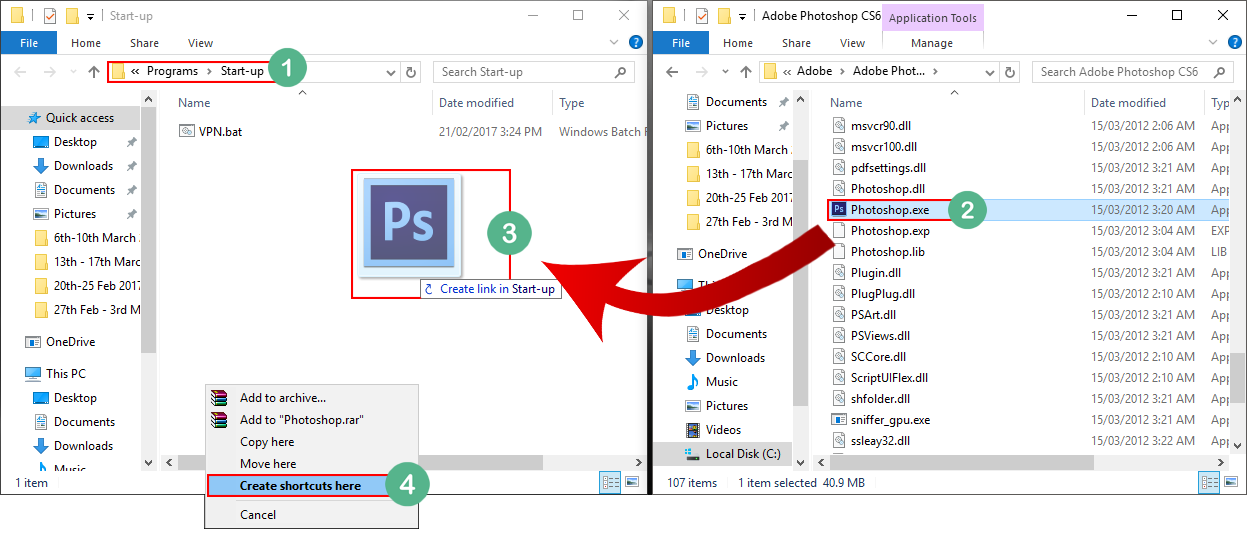Open help in the Start-up window

(x=635, y=43)
